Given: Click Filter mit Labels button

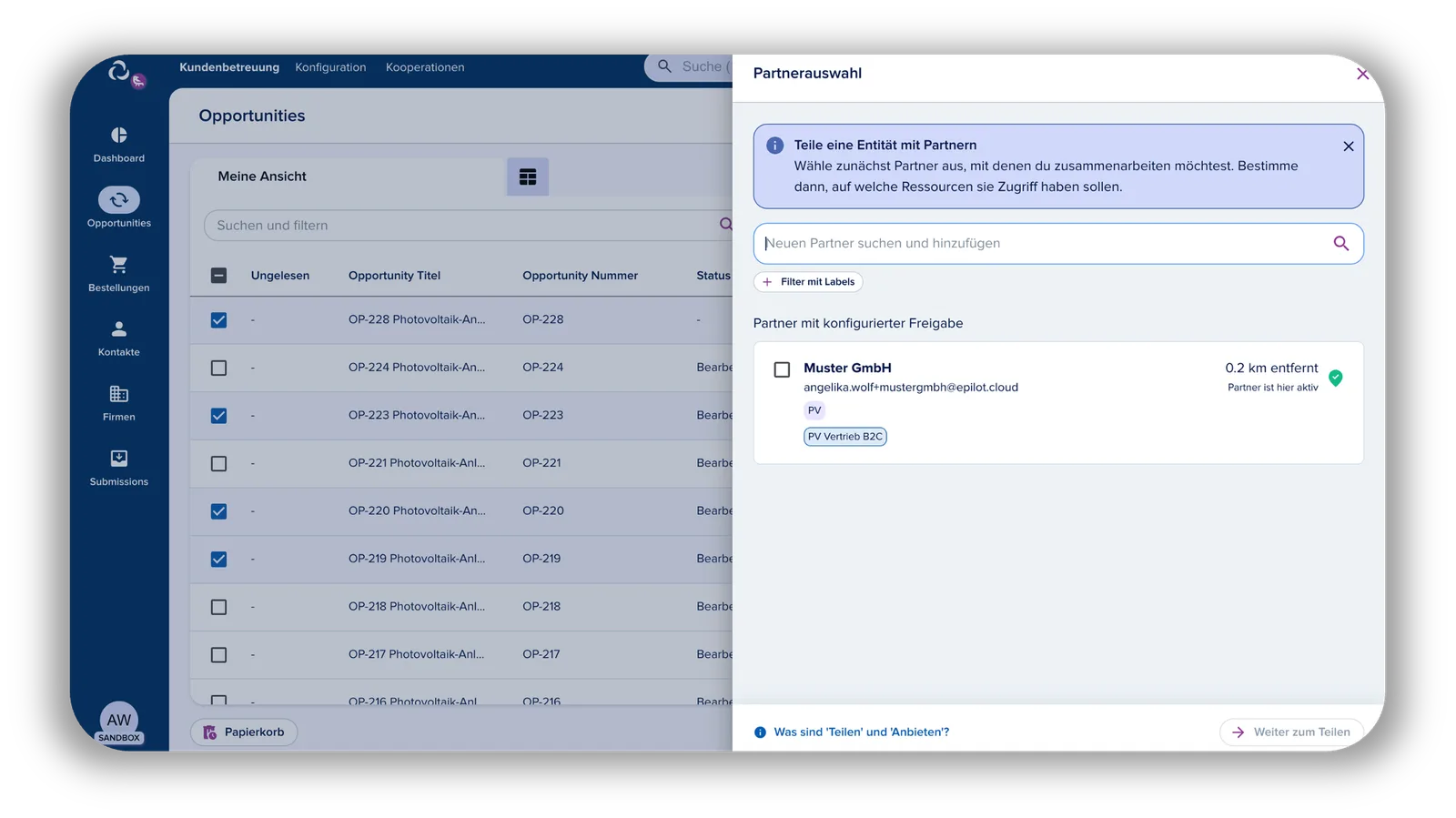Looking at the screenshot, I should tap(808, 282).
